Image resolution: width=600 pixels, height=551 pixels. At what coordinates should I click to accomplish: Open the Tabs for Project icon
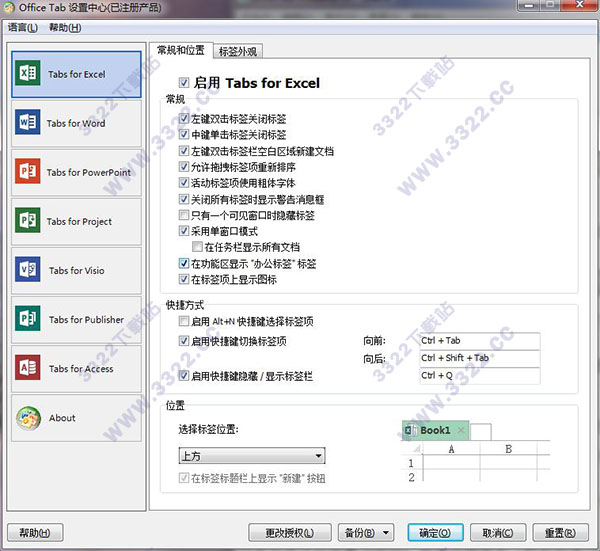coord(28,220)
